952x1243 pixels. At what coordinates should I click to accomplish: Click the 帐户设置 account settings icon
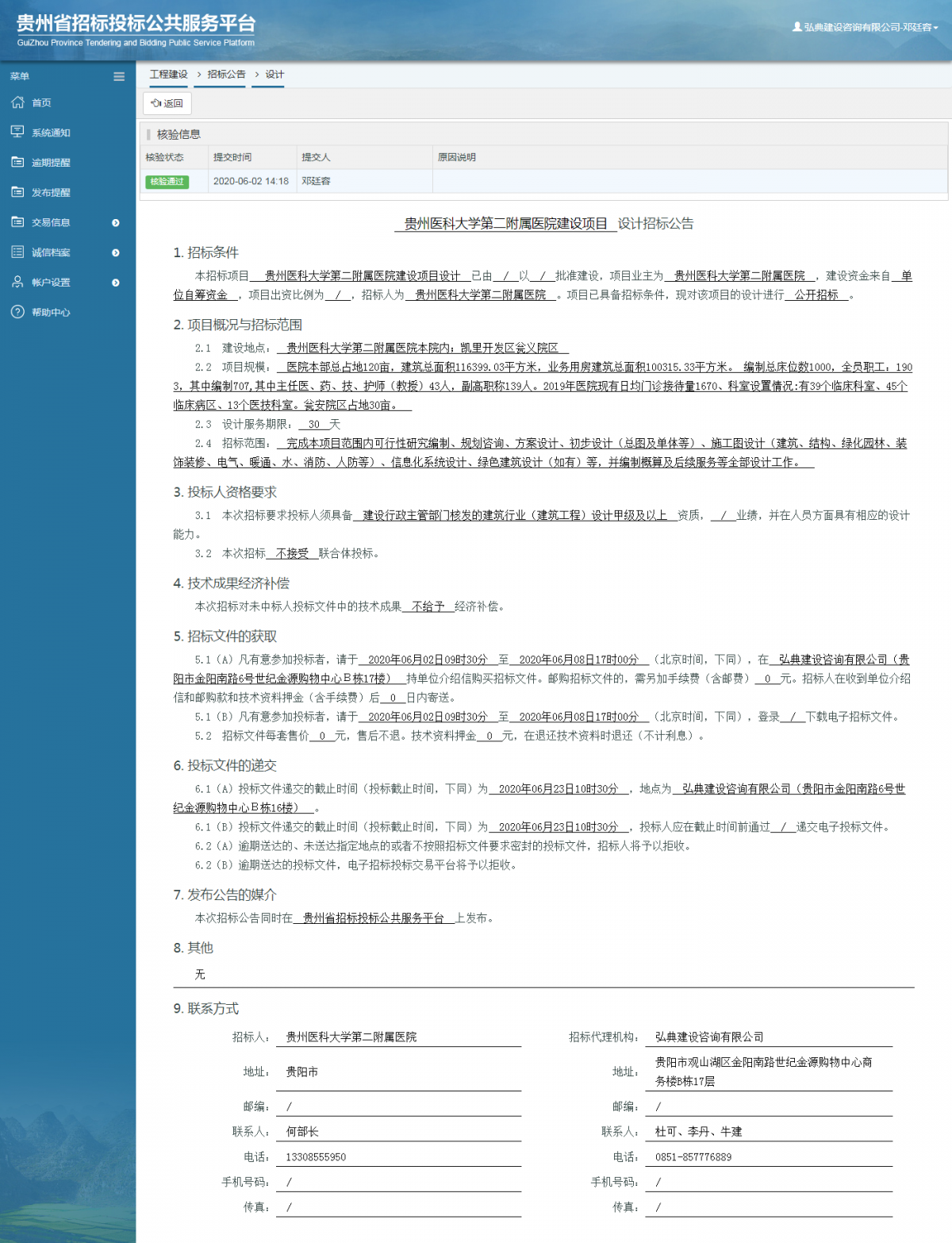17,283
